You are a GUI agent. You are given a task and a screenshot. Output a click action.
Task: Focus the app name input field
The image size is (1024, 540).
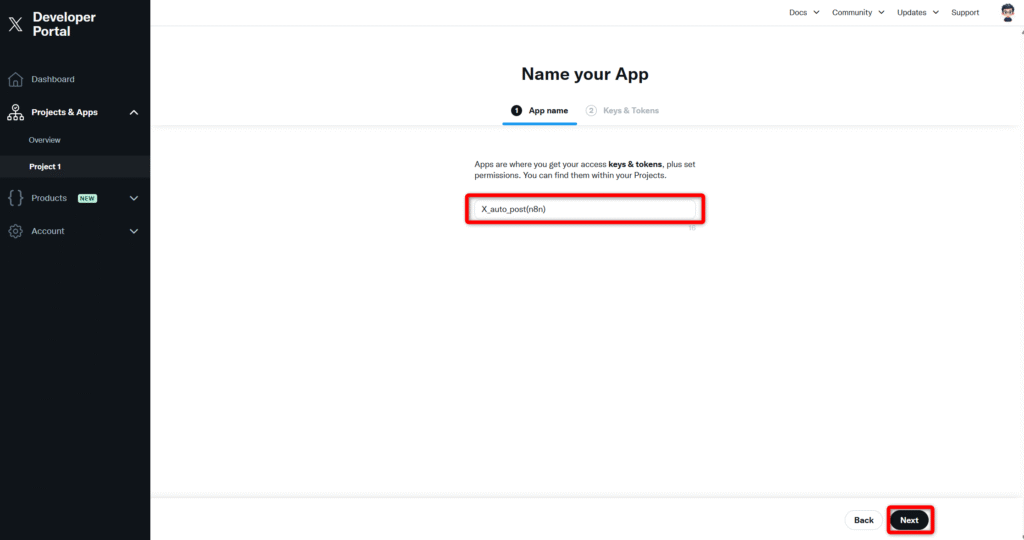coord(584,209)
